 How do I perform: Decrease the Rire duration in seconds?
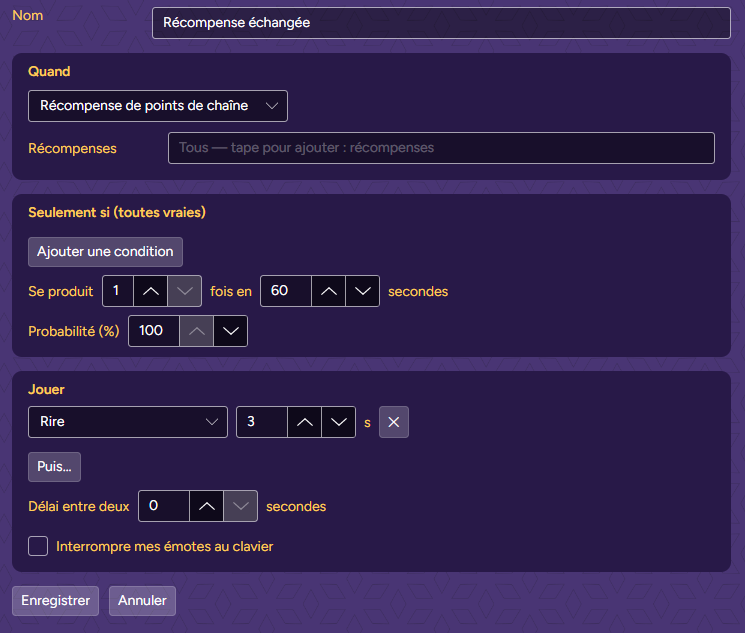coord(338,422)
